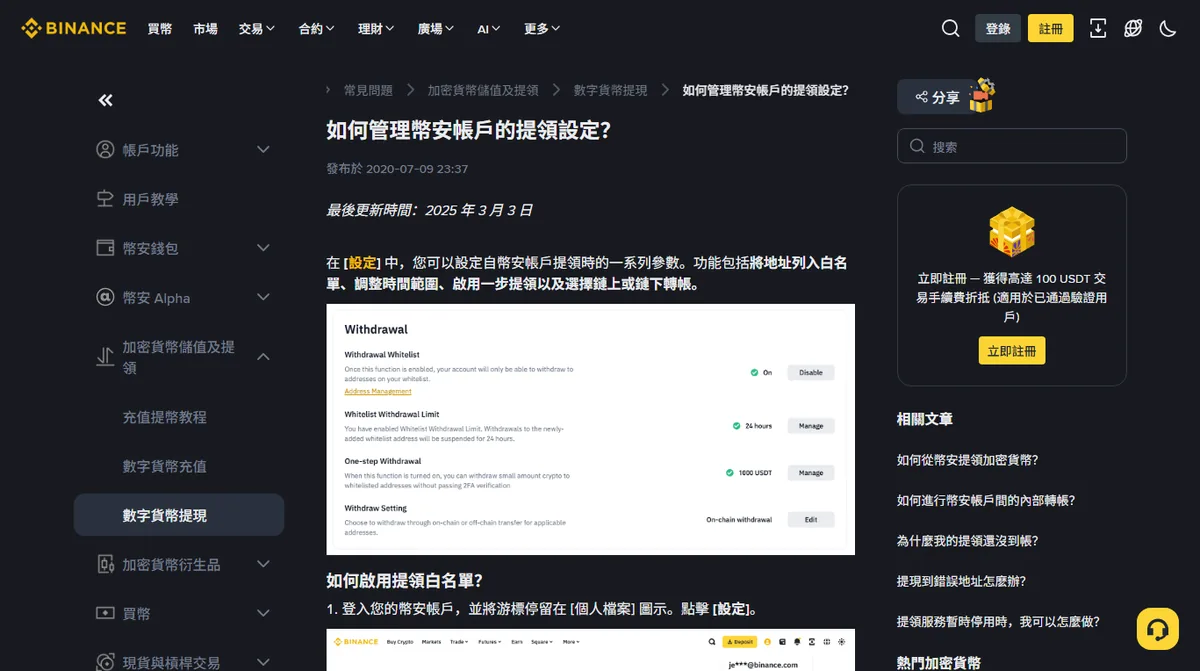Open related article 提領服務暫時停用時,我可以怎麼做?
Viewport: 1200px width, 671px height.
click(999, 621)
